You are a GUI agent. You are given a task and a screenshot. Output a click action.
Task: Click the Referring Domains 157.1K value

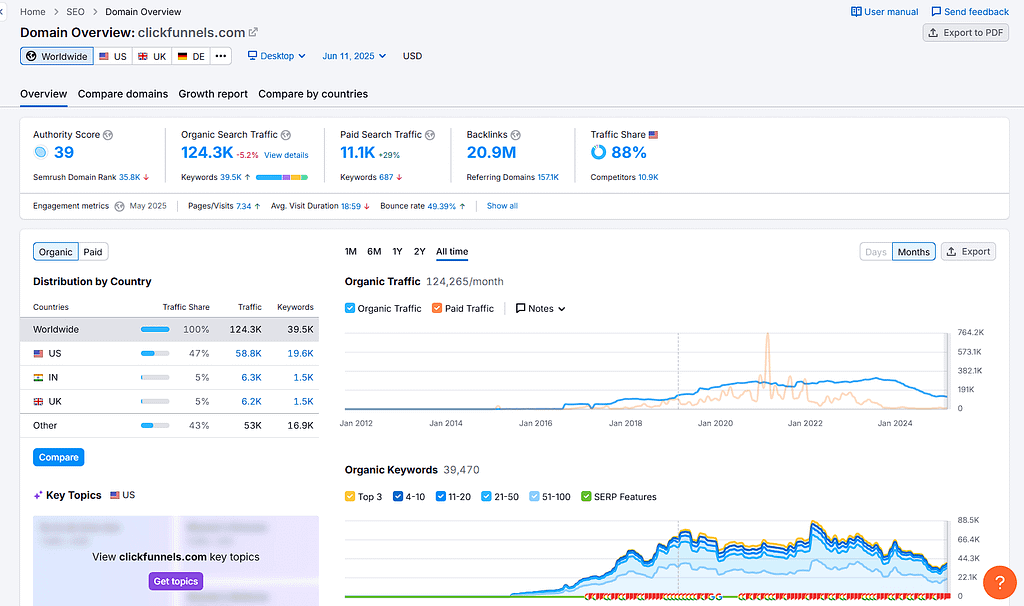548,178
